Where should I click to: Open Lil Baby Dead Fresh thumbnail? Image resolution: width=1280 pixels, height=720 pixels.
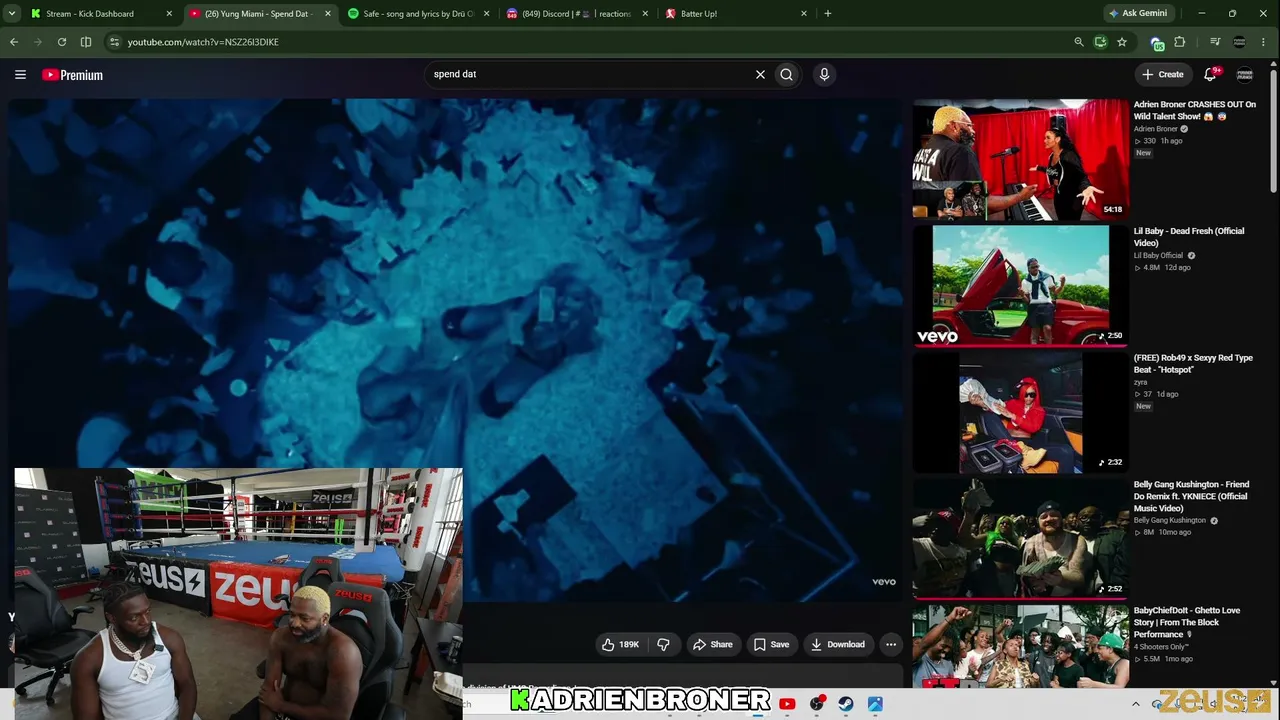[x=1020, y=286]
